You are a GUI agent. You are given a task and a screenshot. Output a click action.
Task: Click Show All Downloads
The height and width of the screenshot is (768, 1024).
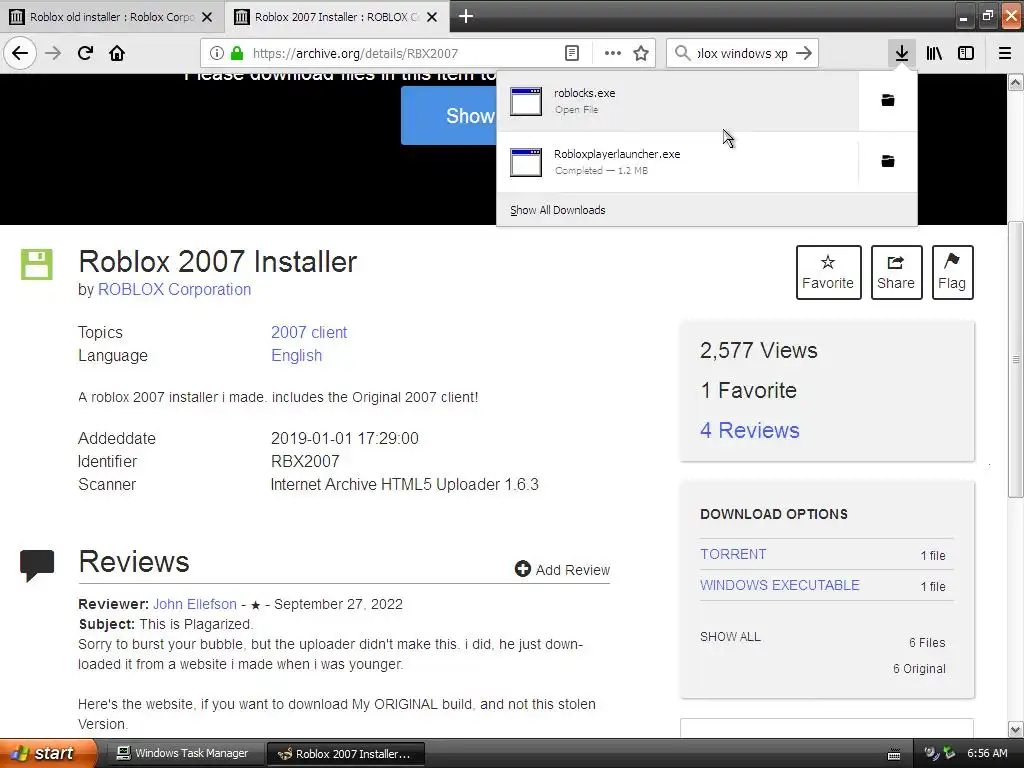pyautogui.click(x=558, y=210)
